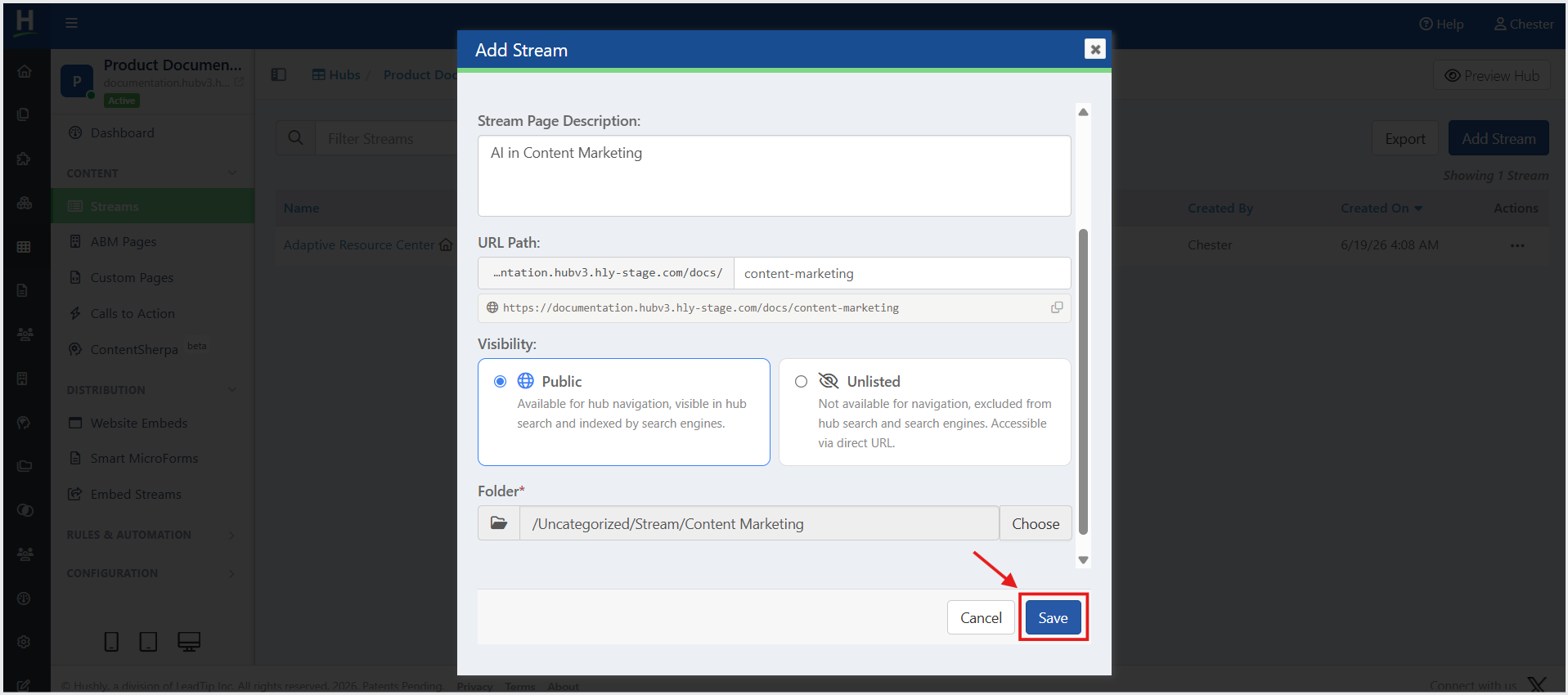1568x695 pixels.
Task: Select the Public visibility radio button
Action: tap(500, 382)
